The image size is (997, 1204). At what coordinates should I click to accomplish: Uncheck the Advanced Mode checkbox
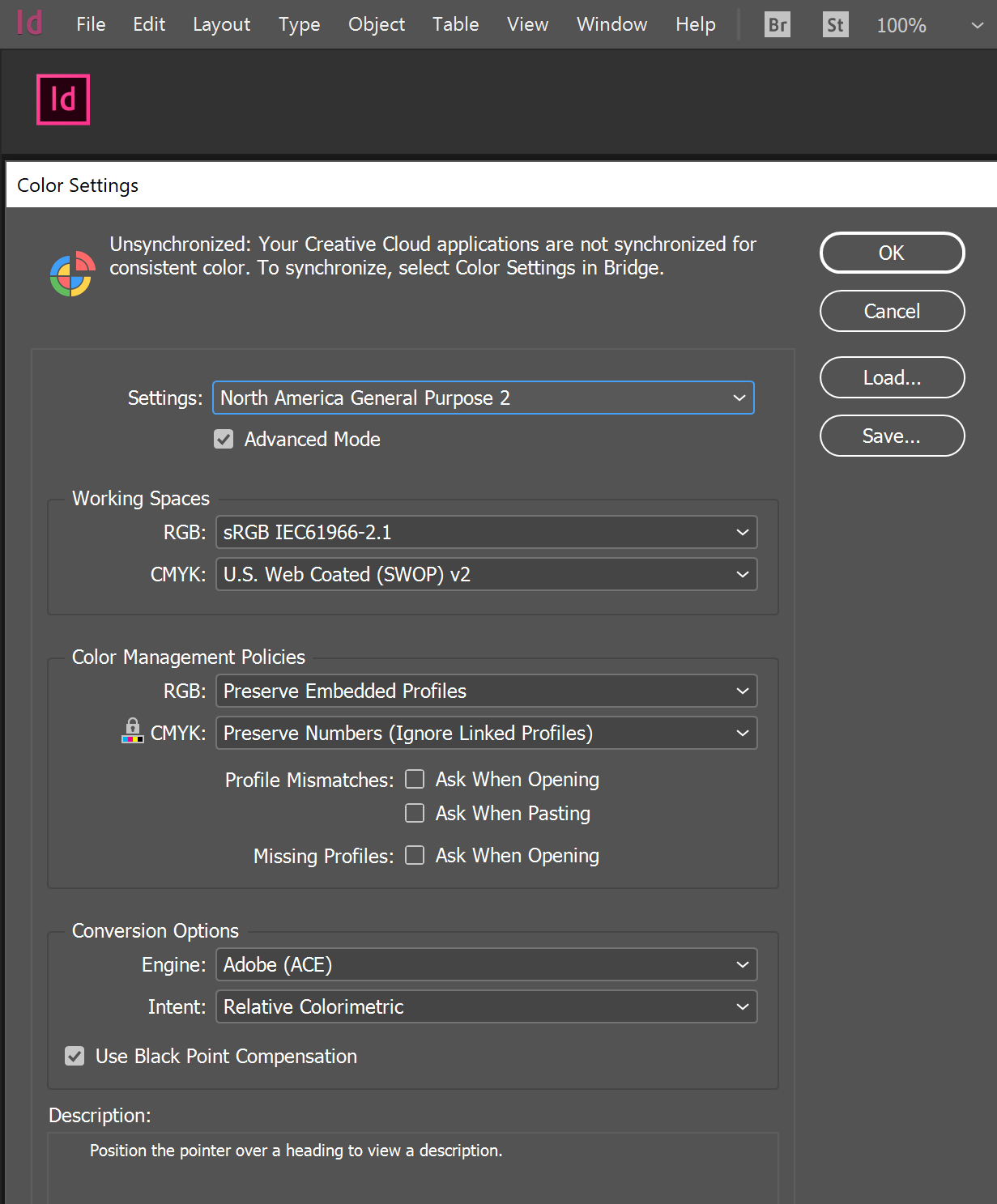point(224,439)
